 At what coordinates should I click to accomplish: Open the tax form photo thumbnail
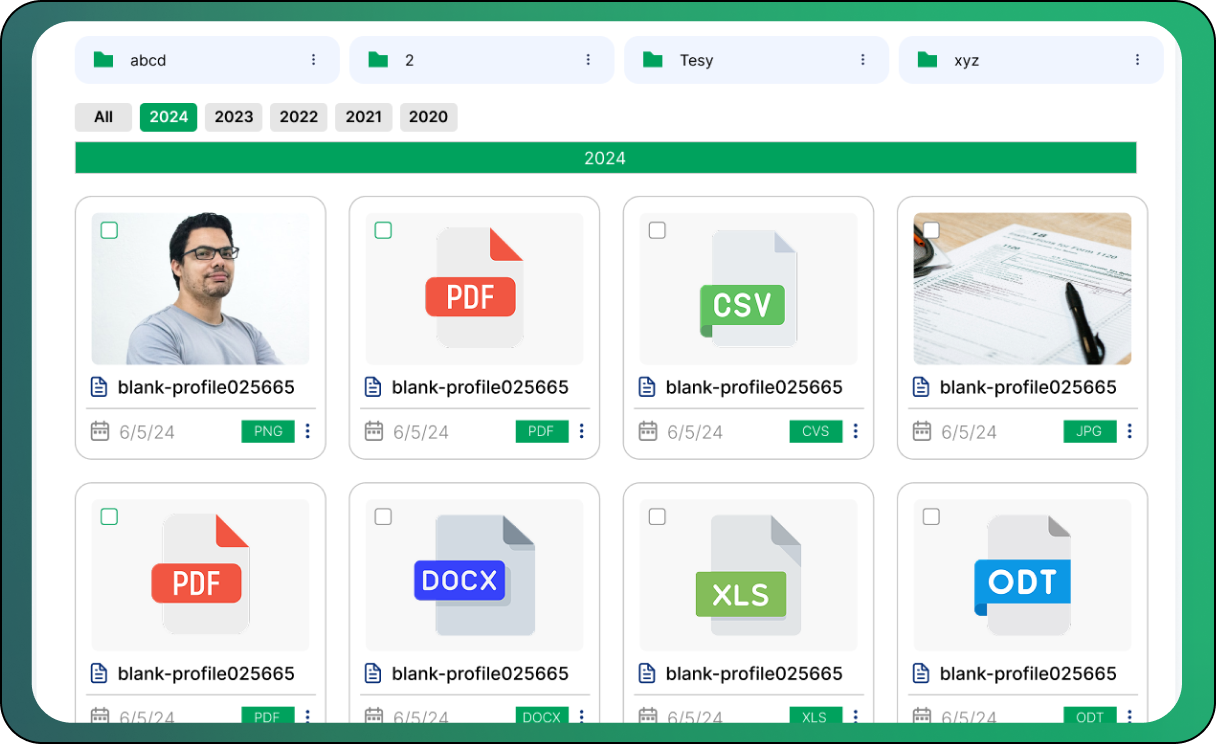pos(1022,288)
